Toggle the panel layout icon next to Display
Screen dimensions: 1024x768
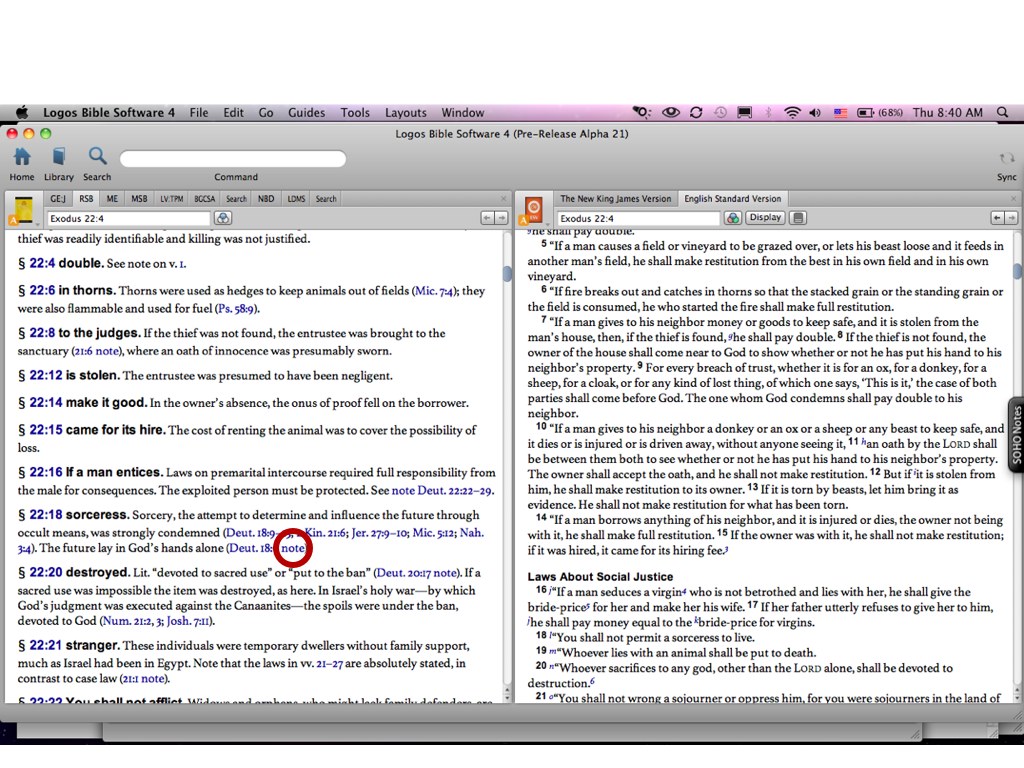coord(798,218)
